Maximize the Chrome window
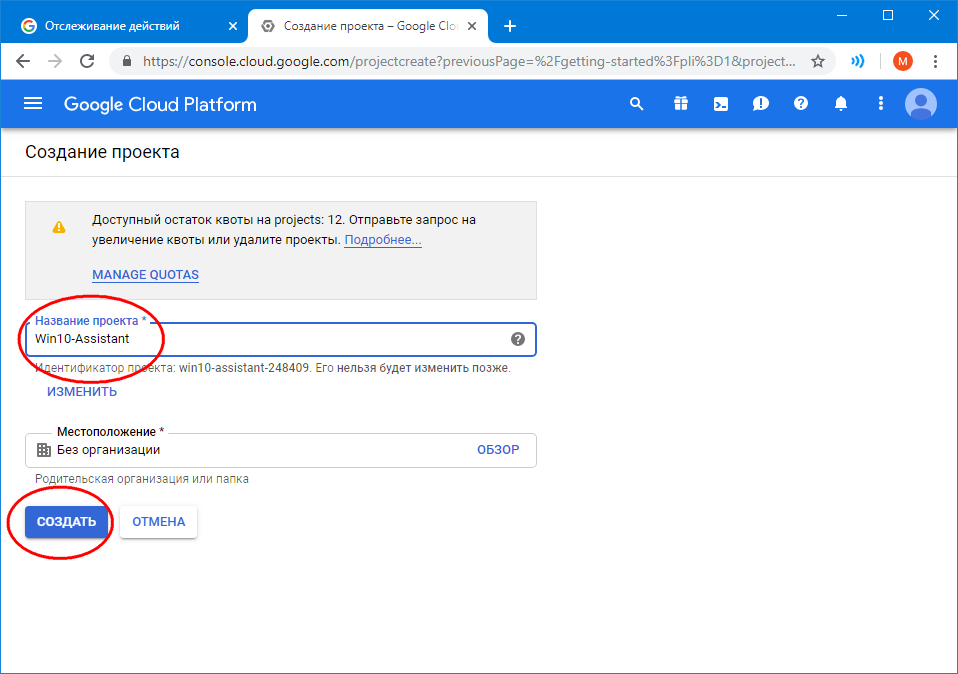The height and width of the screenshot is (674, 958). pyautogui.click(x=888, y=15)
